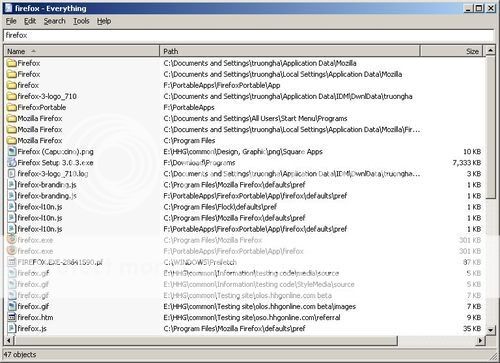Click path "All Users\Start Menu\Programs"
Screen dimensions: 500x363
point(255,118)
